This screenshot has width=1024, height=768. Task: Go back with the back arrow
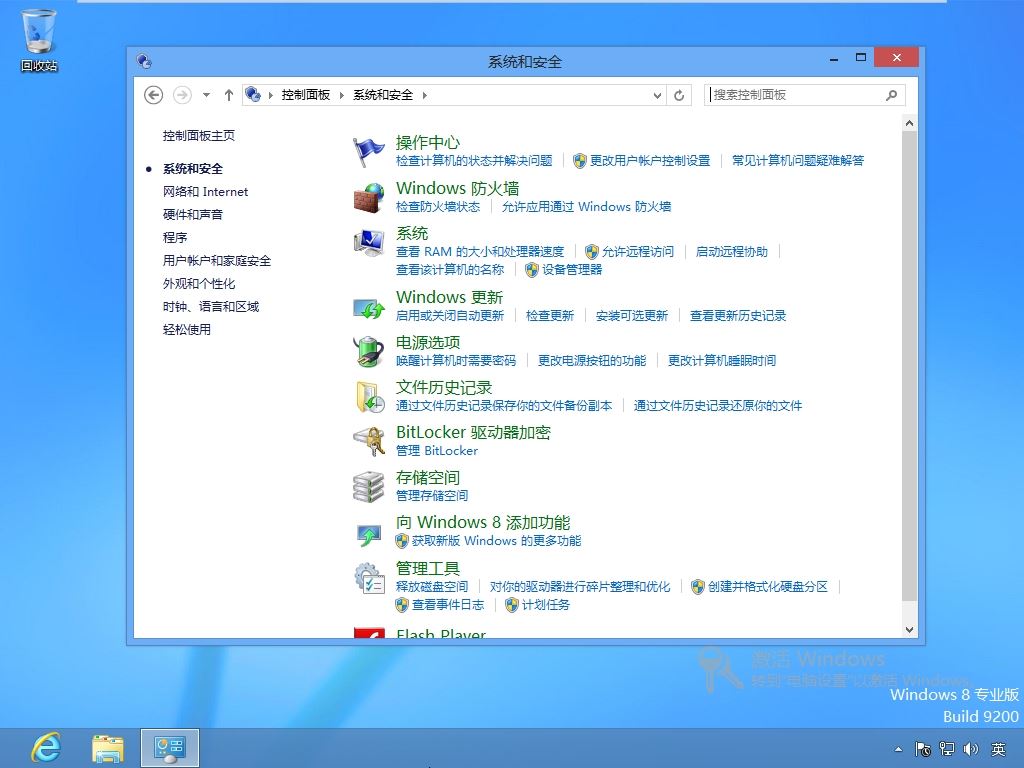pyautogui.click(x=153, y=95)
